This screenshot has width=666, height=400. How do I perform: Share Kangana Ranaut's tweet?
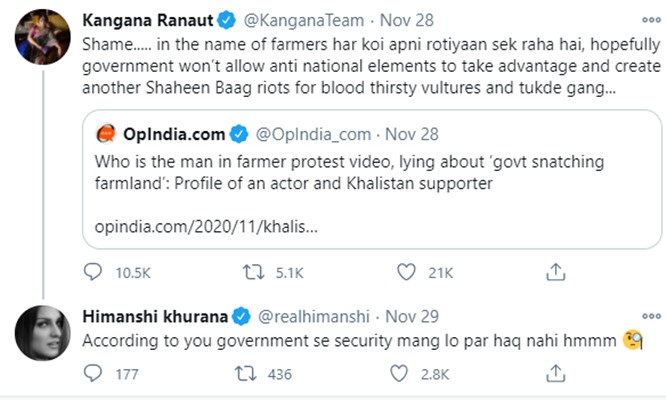point(555,271)
